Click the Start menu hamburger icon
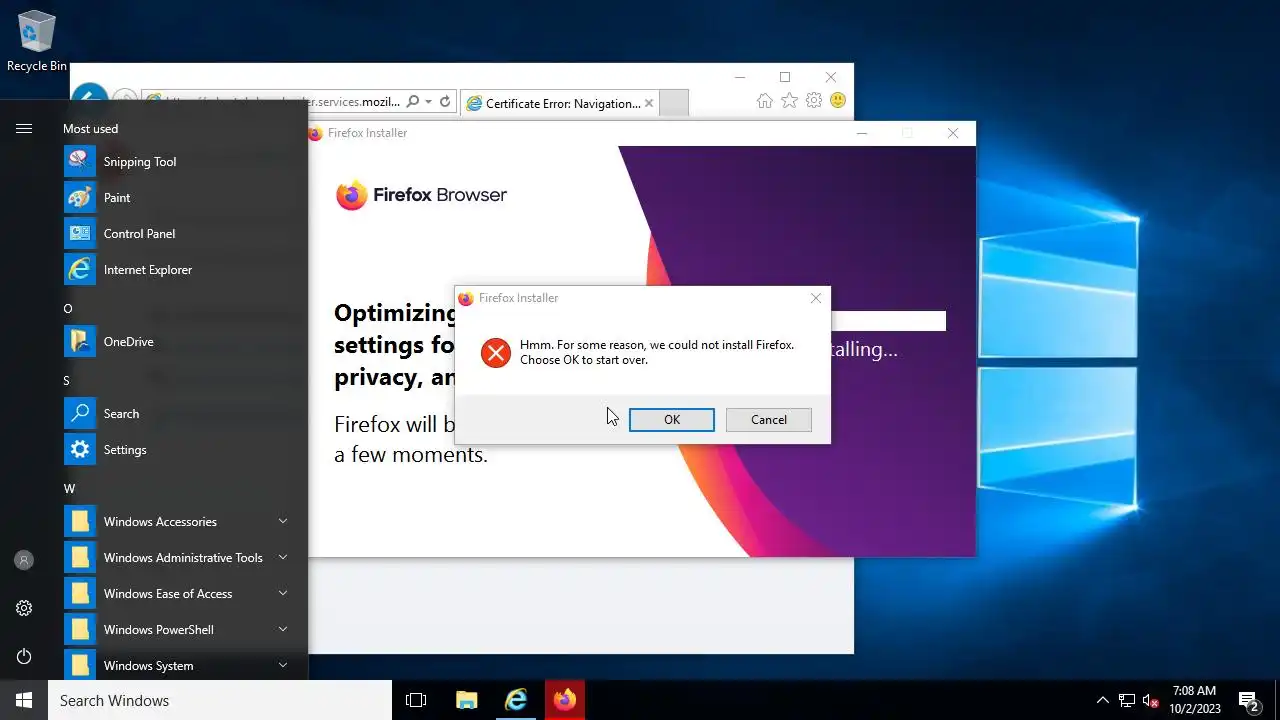Screen dimensions: 1280x720 pyautogui.click(x=24, y=128)
